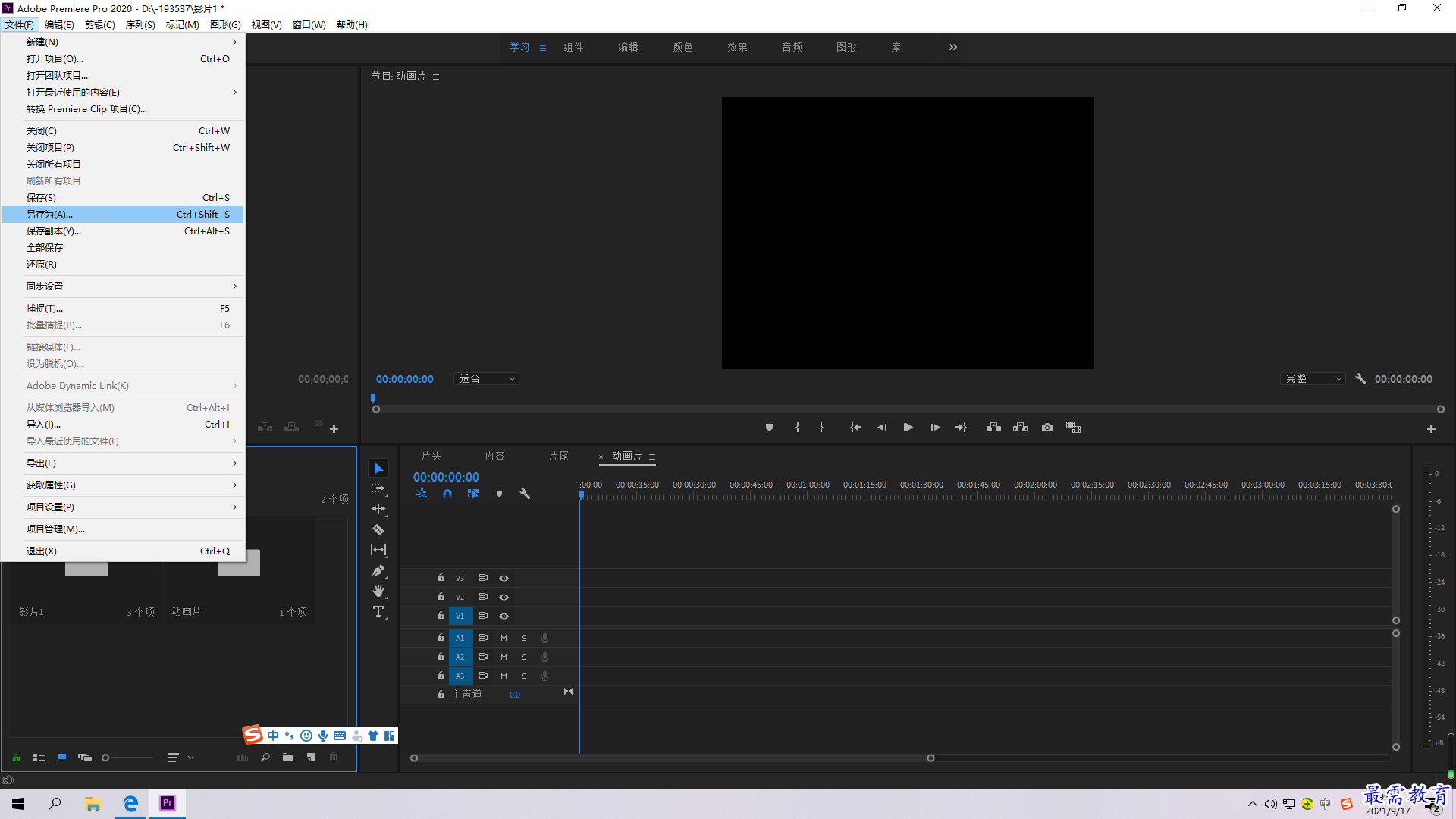Screen dimensions: 1456x819
Task: Select the Slip tool
Action: click(x=378, y=550)
